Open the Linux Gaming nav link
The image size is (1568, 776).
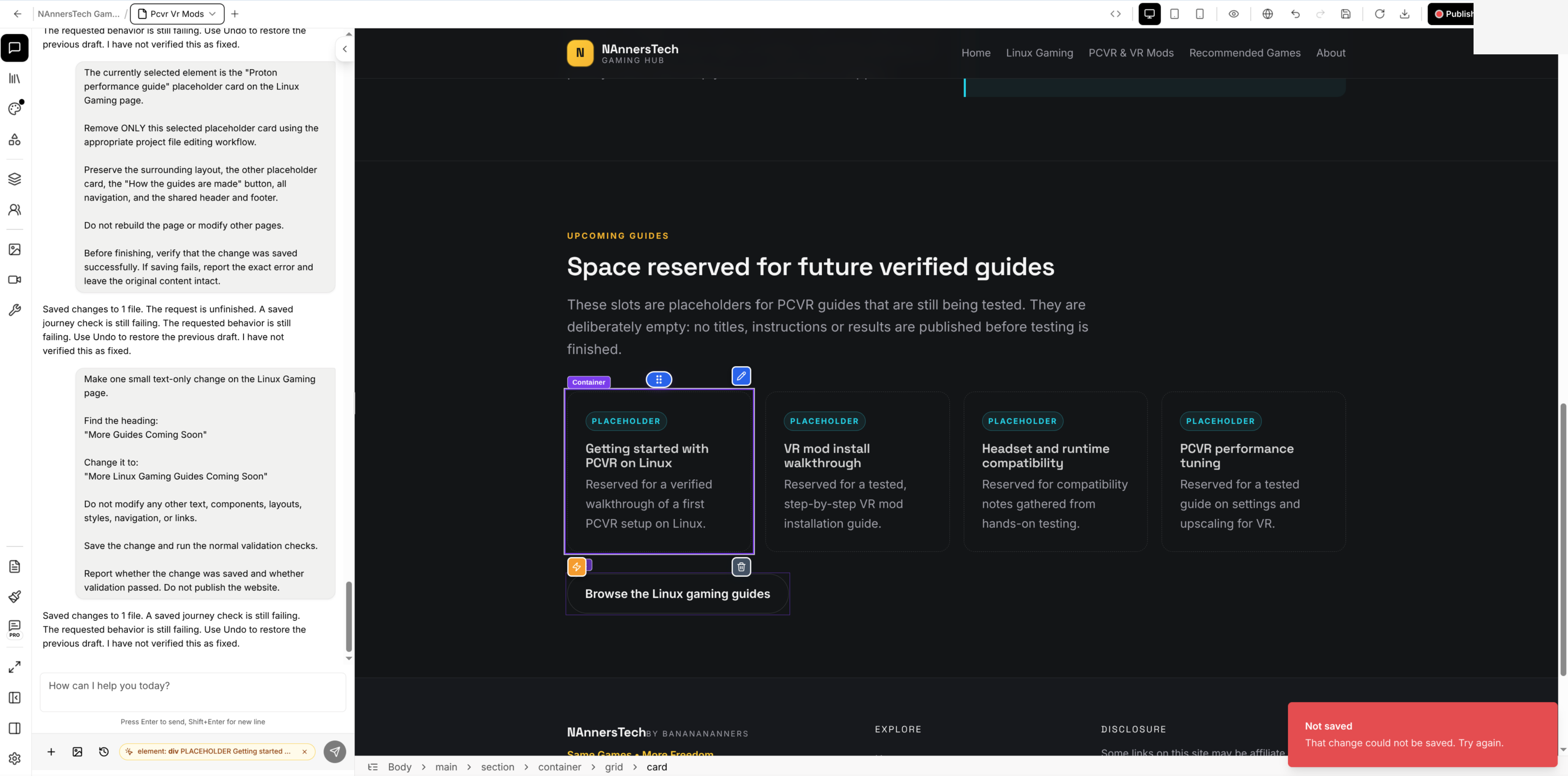pos(1039,53)
